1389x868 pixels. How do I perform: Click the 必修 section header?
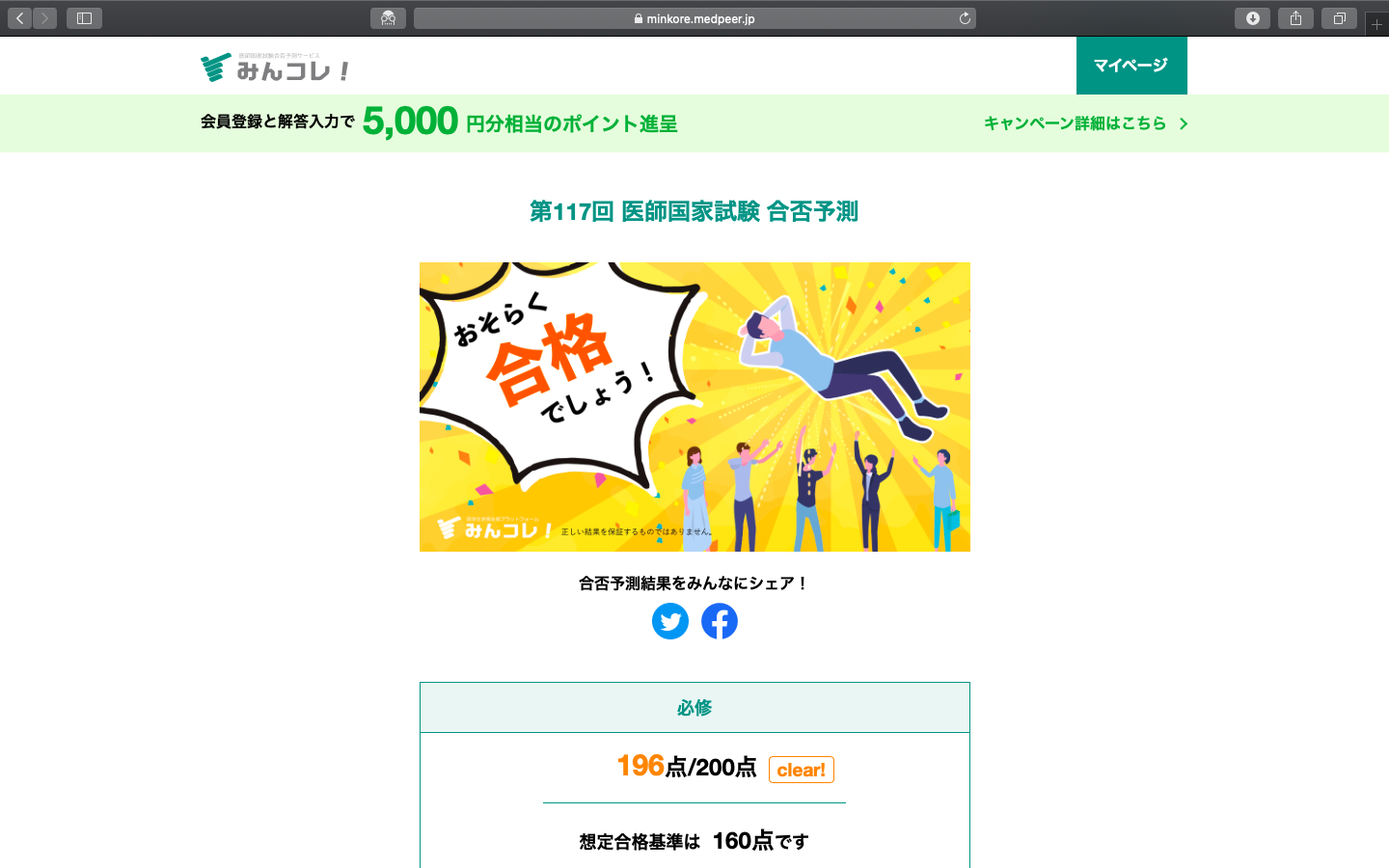coord(694,708)
